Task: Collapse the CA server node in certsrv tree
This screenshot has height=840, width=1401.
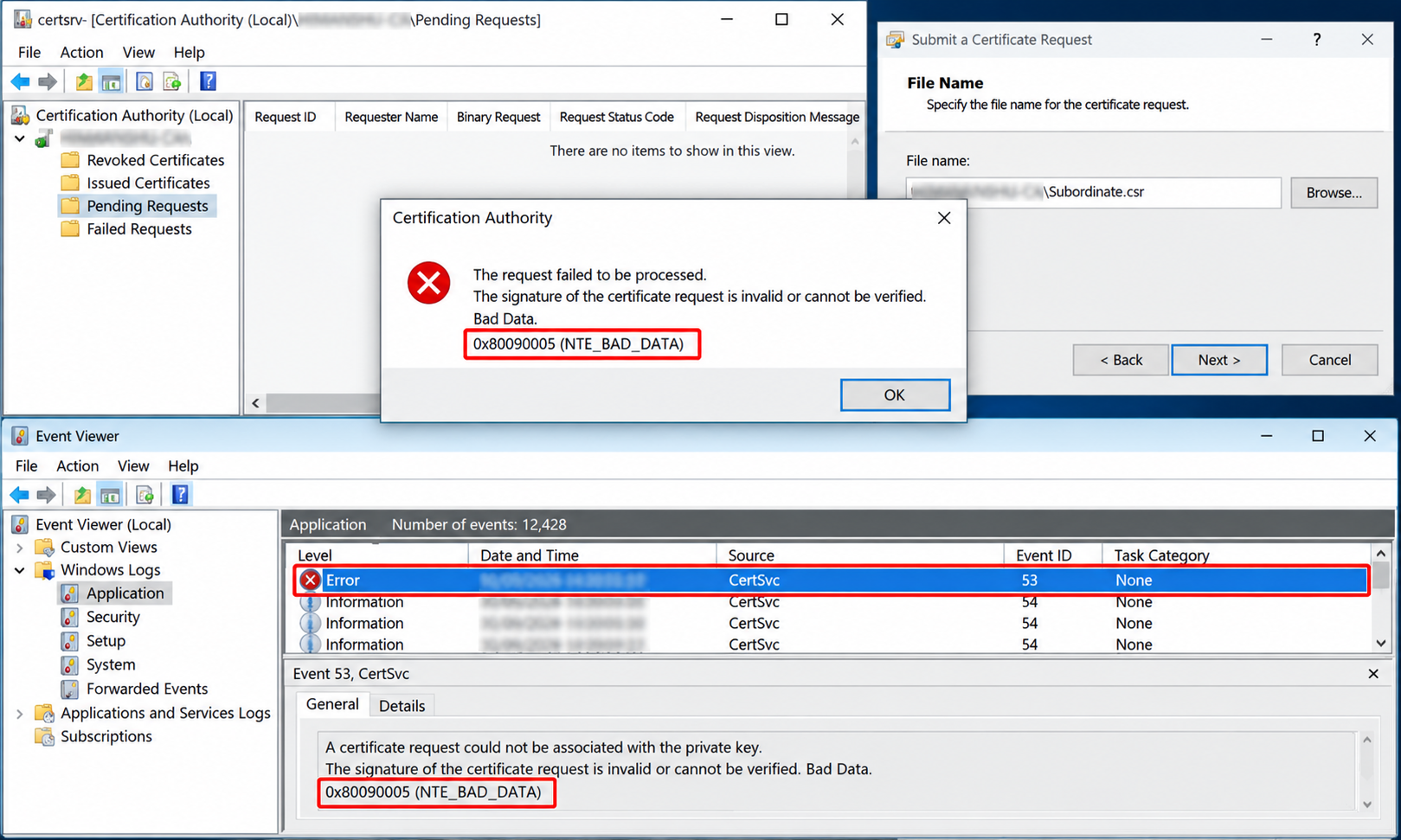Action: 20,138
